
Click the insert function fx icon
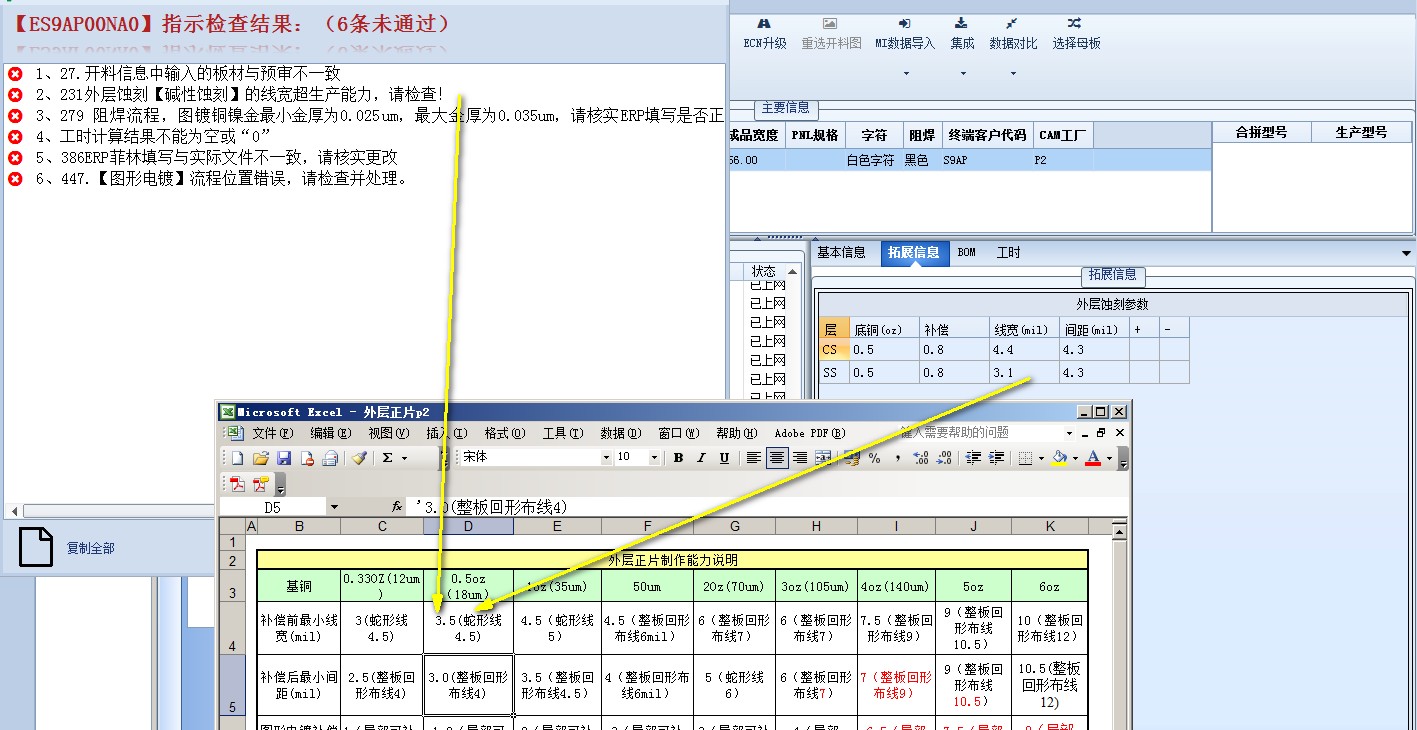397,507
